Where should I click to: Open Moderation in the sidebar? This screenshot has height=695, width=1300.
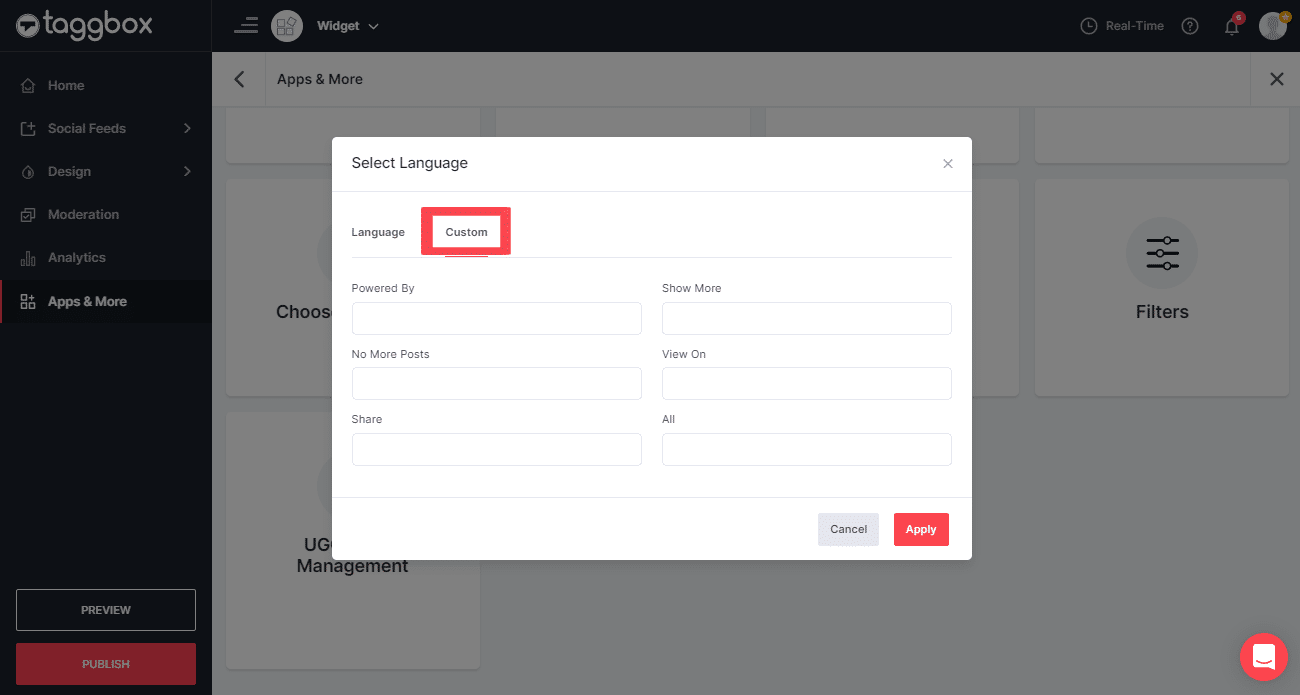tap(83, 214)
